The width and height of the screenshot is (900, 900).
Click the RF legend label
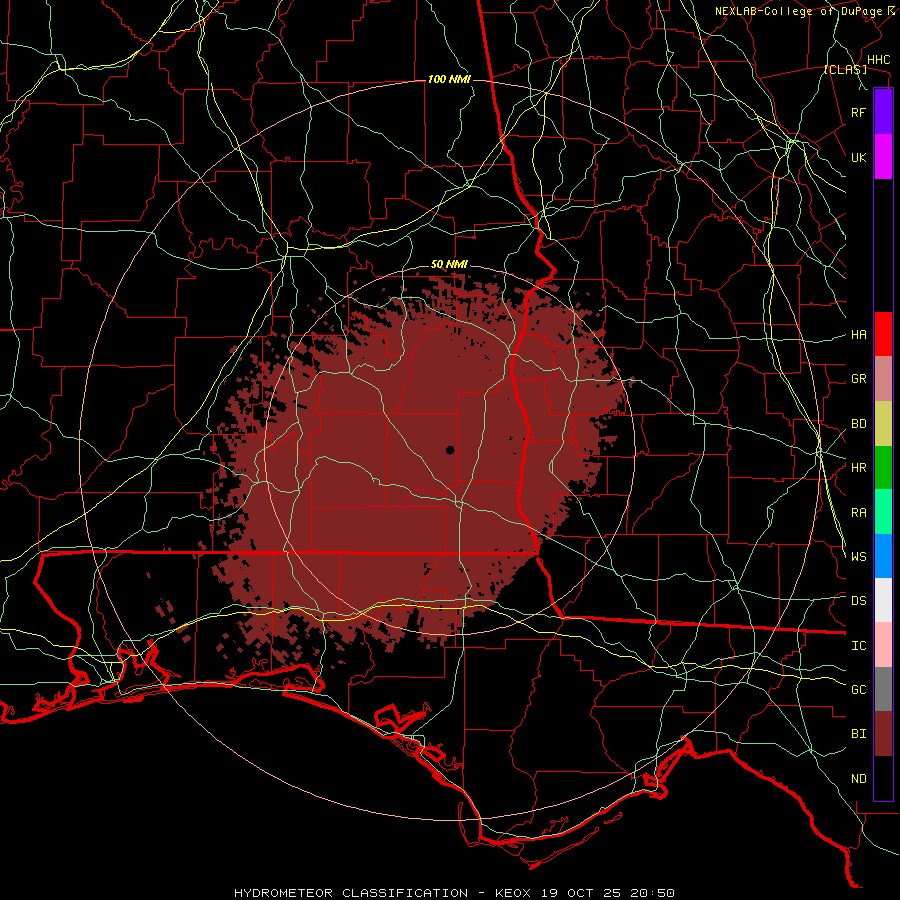click(x=859, y=112)
